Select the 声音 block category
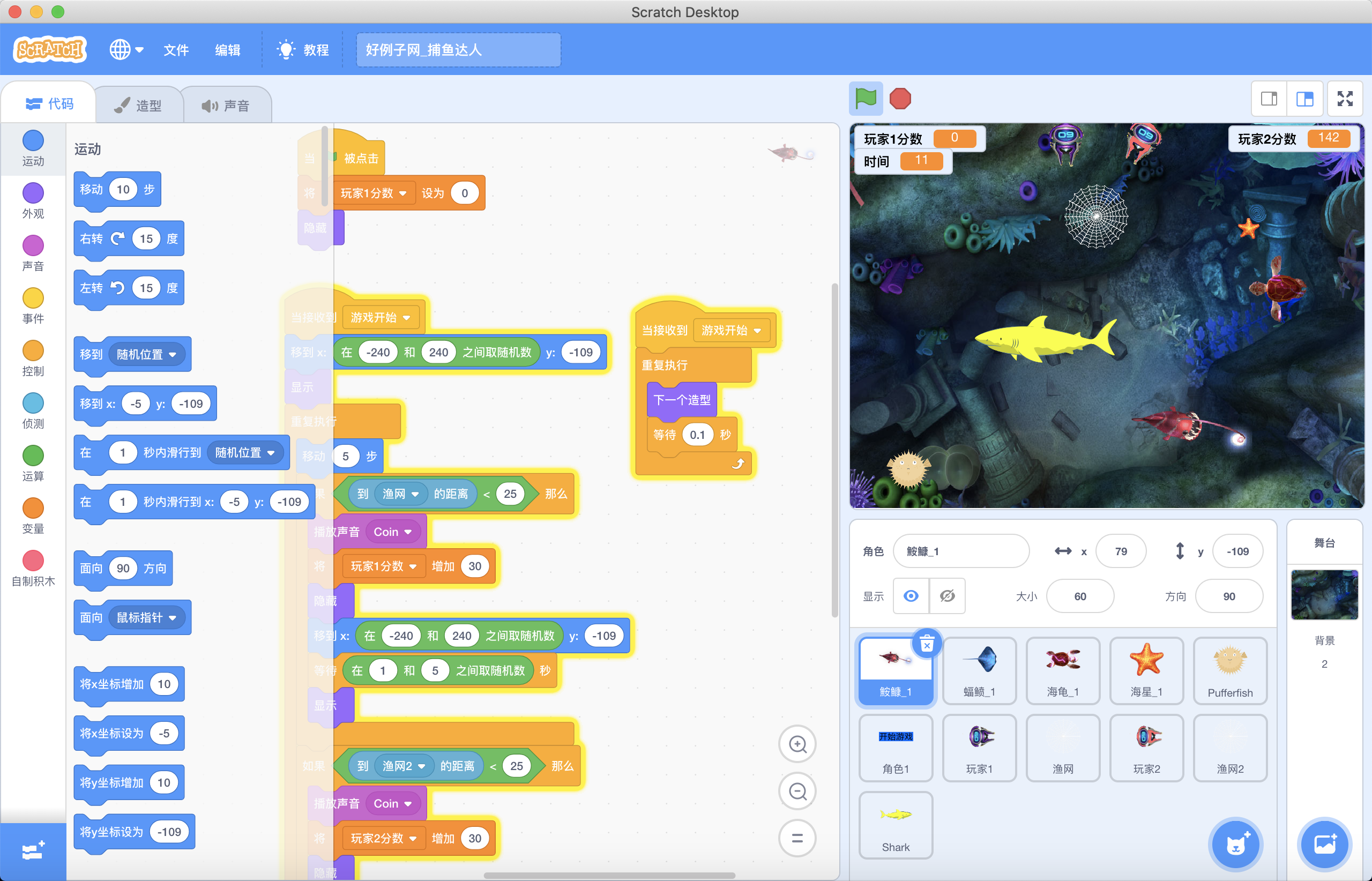 [33, 253]
